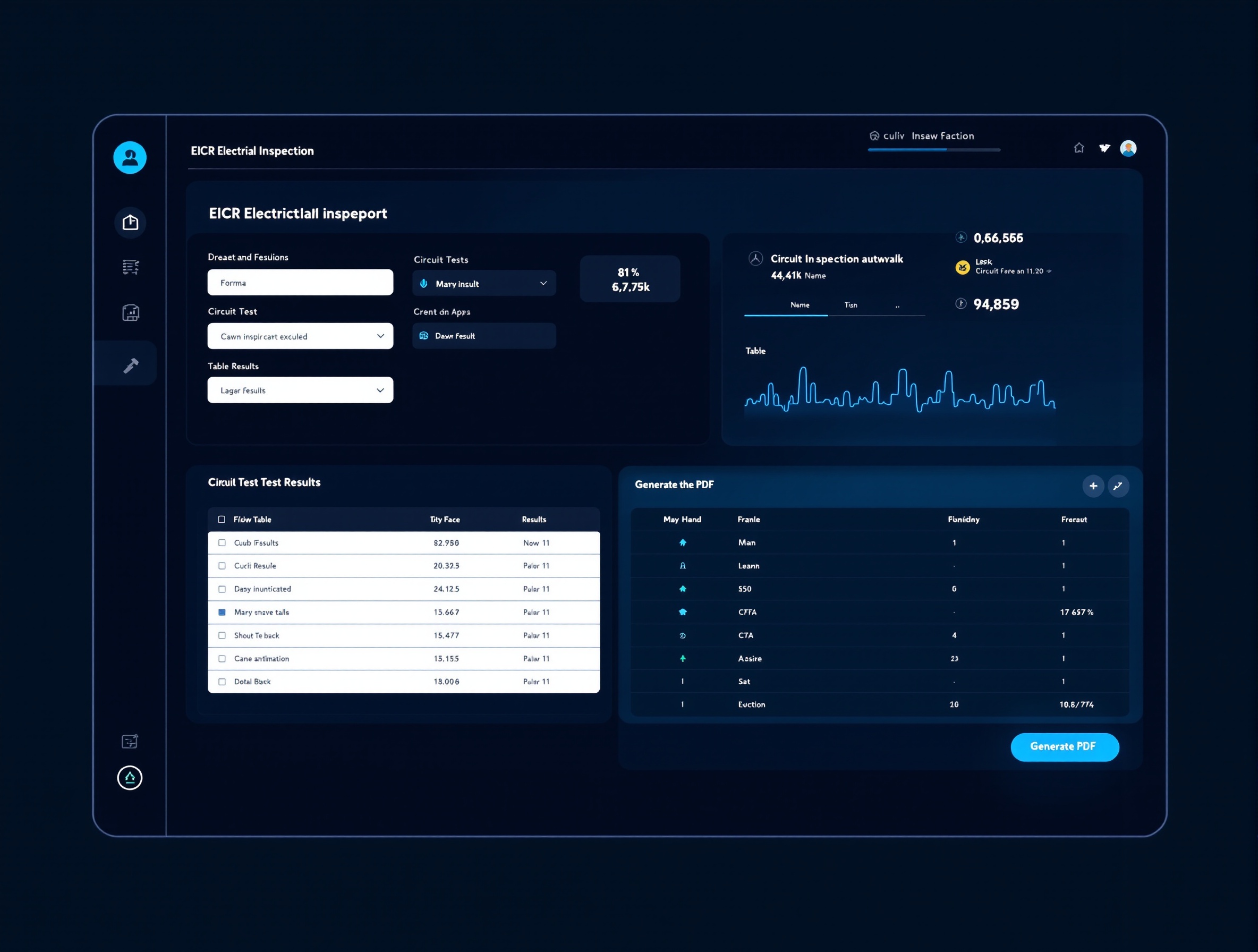Open the user profile avatar in sidebar
This screenshot has height=952, width=1258.
coord(130,158)
